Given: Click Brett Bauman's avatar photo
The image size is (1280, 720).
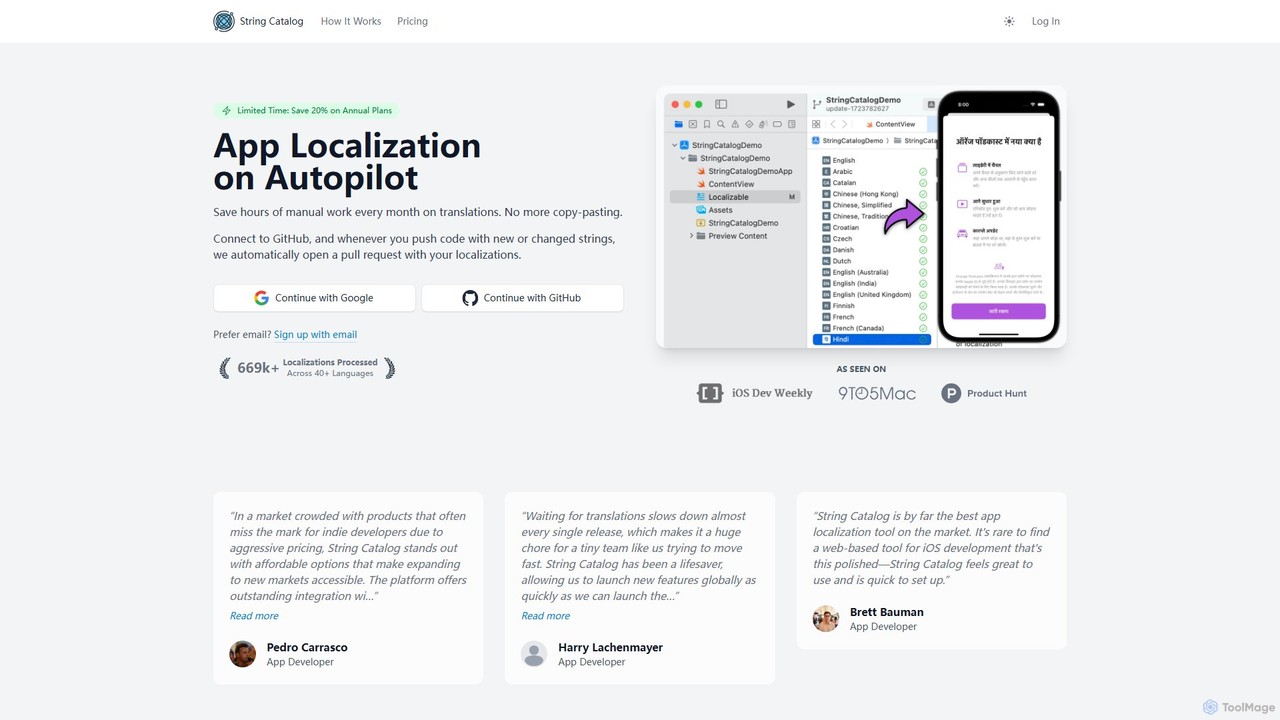Looking at the screenshot, I should click(x=826, y=619).
